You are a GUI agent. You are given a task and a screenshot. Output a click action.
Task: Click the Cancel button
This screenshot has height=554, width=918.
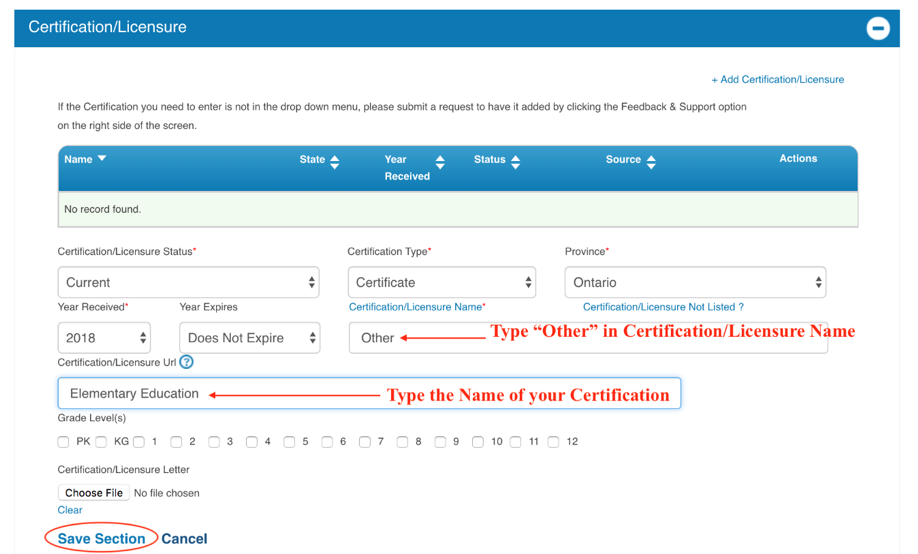[184, 539]
